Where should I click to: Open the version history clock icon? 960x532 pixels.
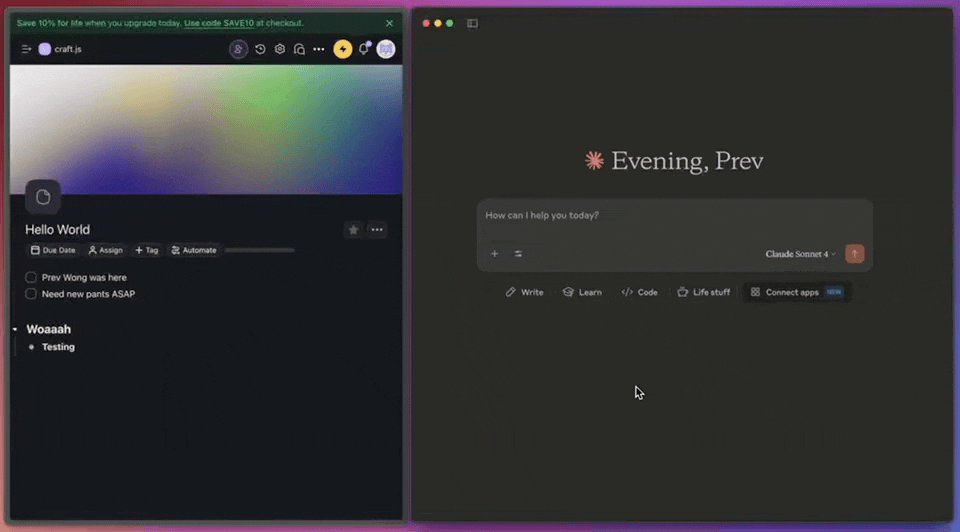[x=260, y=49]
